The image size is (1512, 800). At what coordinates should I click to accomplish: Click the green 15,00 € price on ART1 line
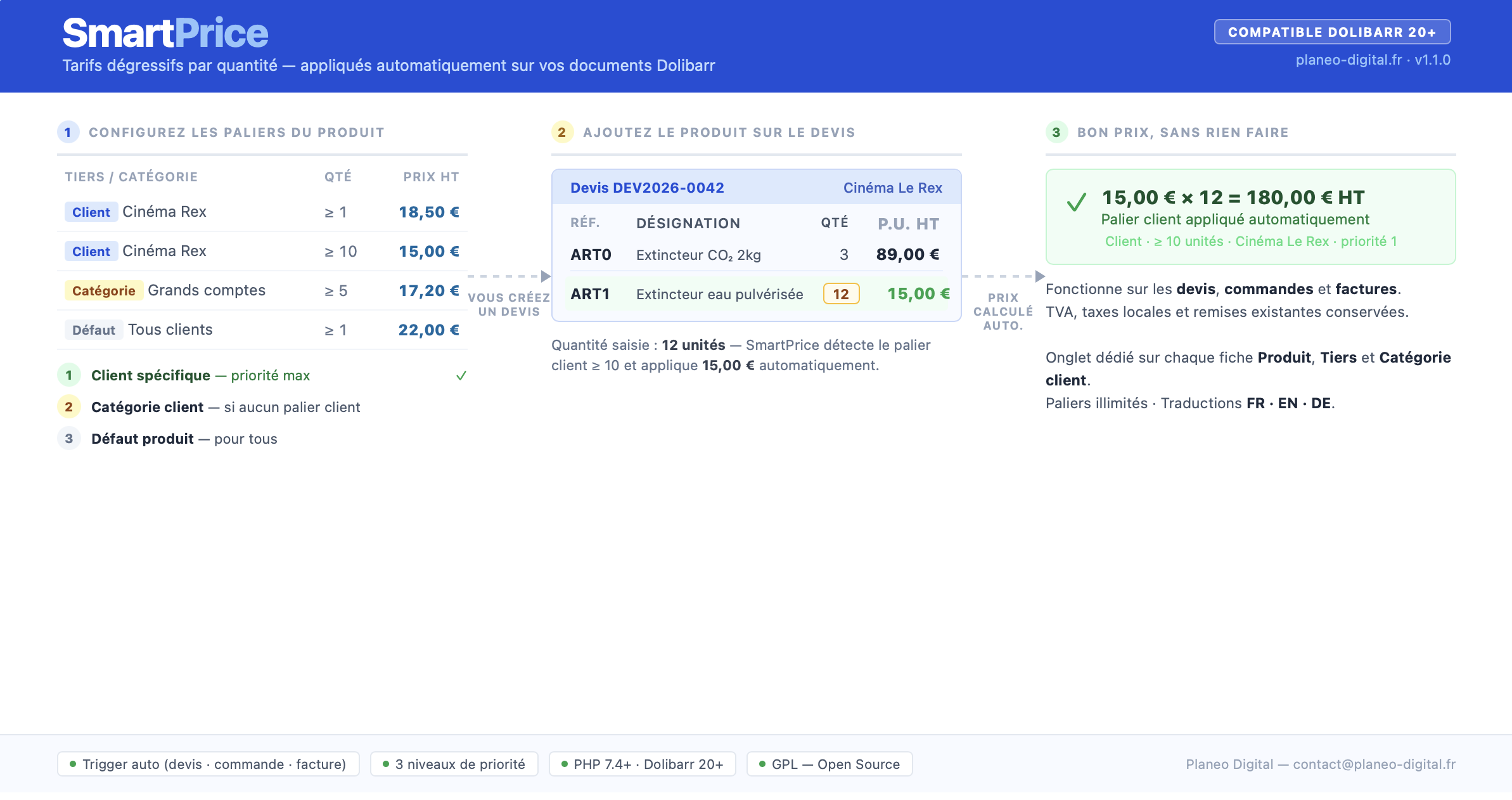tap(918, 294)
